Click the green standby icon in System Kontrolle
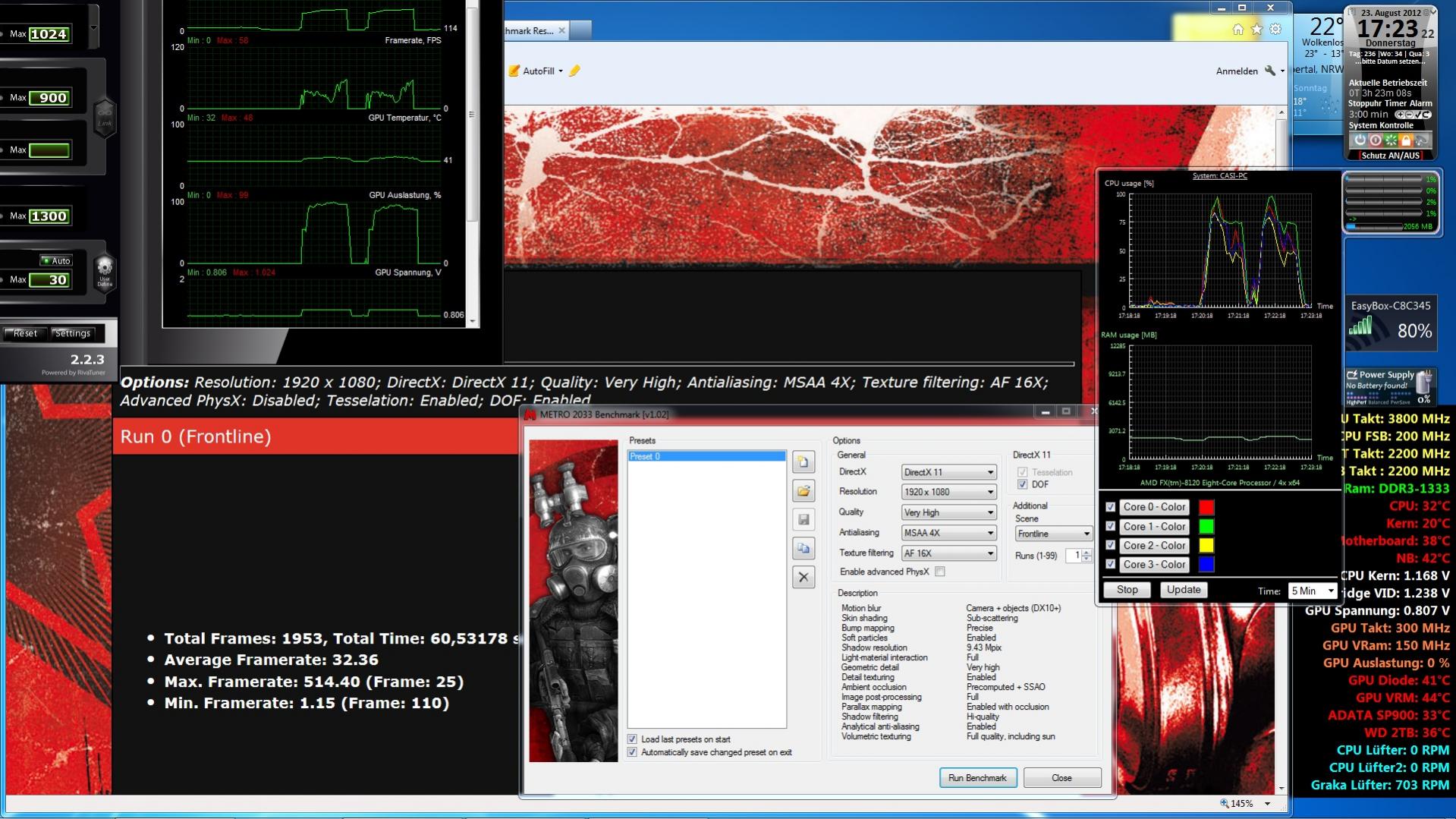 tap(1391, 140)
